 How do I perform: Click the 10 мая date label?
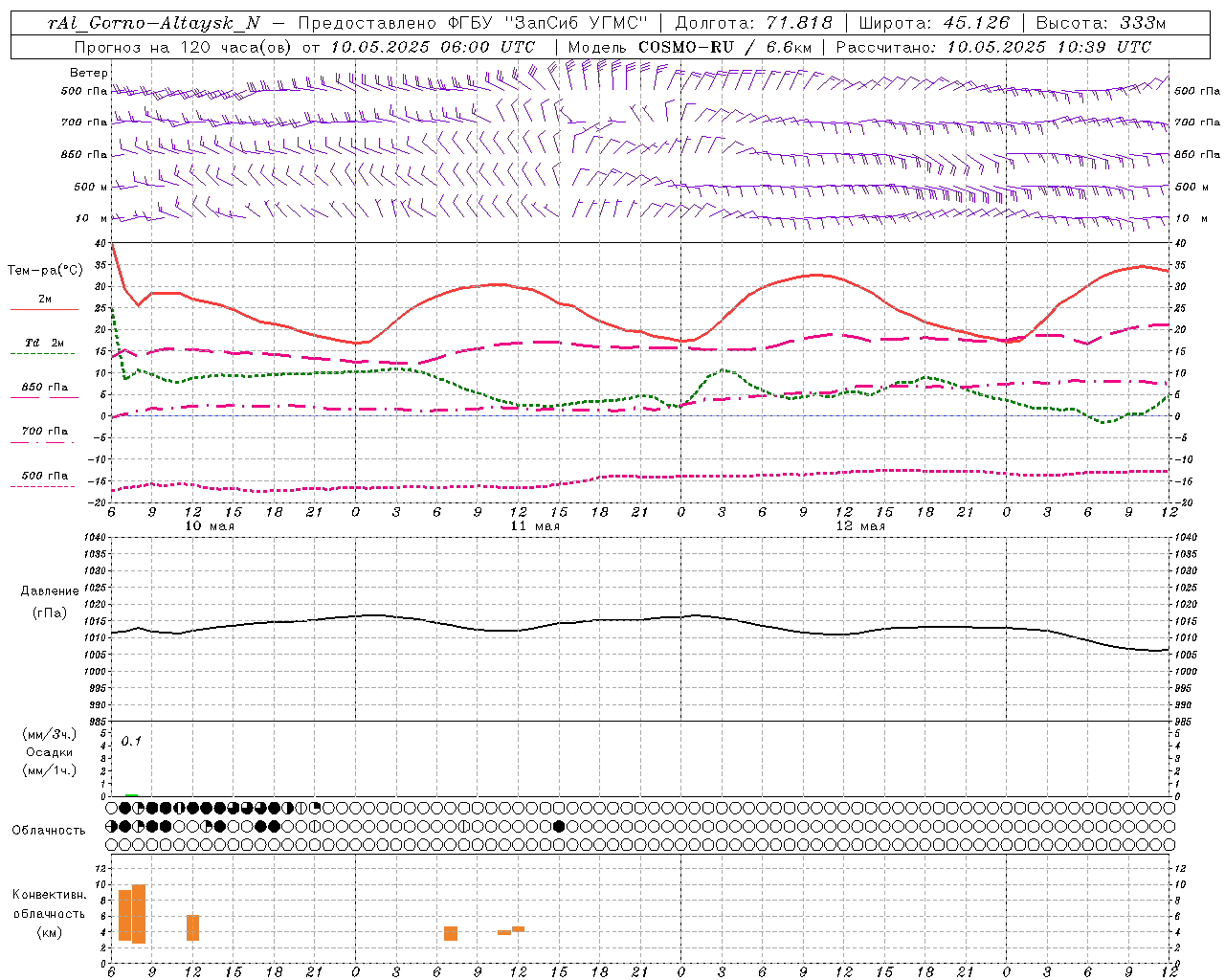click(209, 526)
